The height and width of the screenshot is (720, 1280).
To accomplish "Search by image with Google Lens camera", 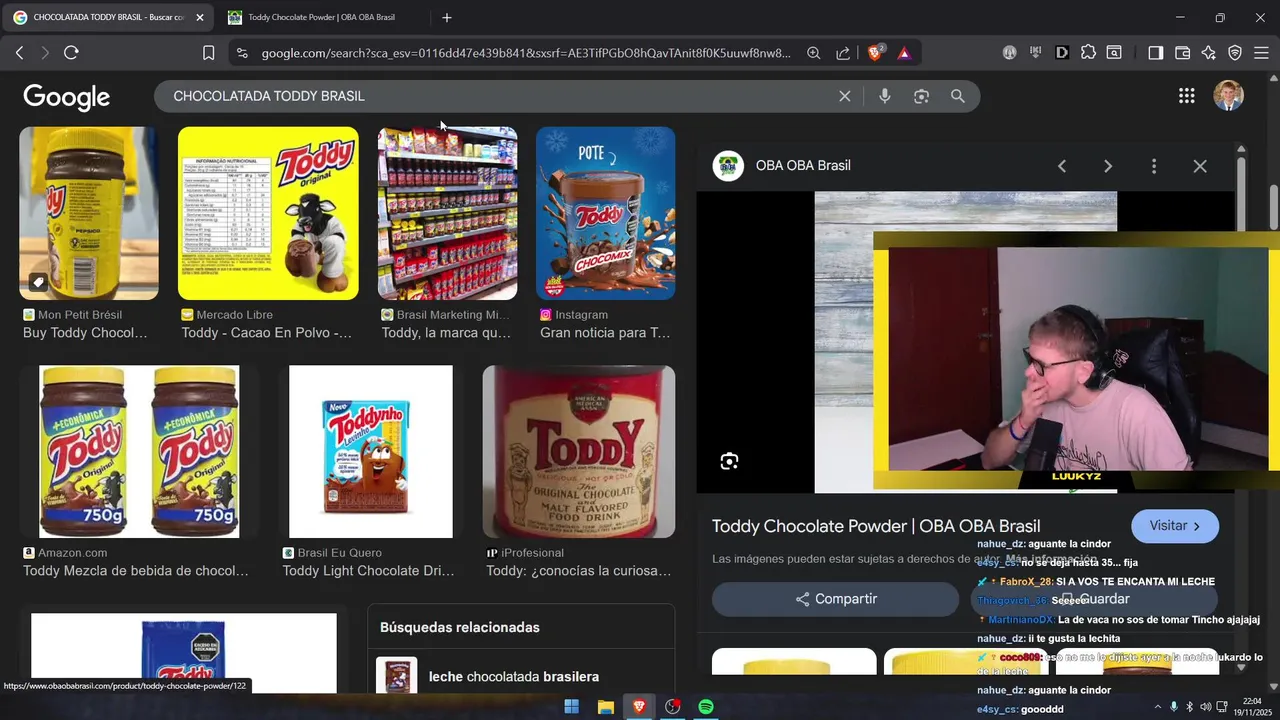I will coord(921,96).
